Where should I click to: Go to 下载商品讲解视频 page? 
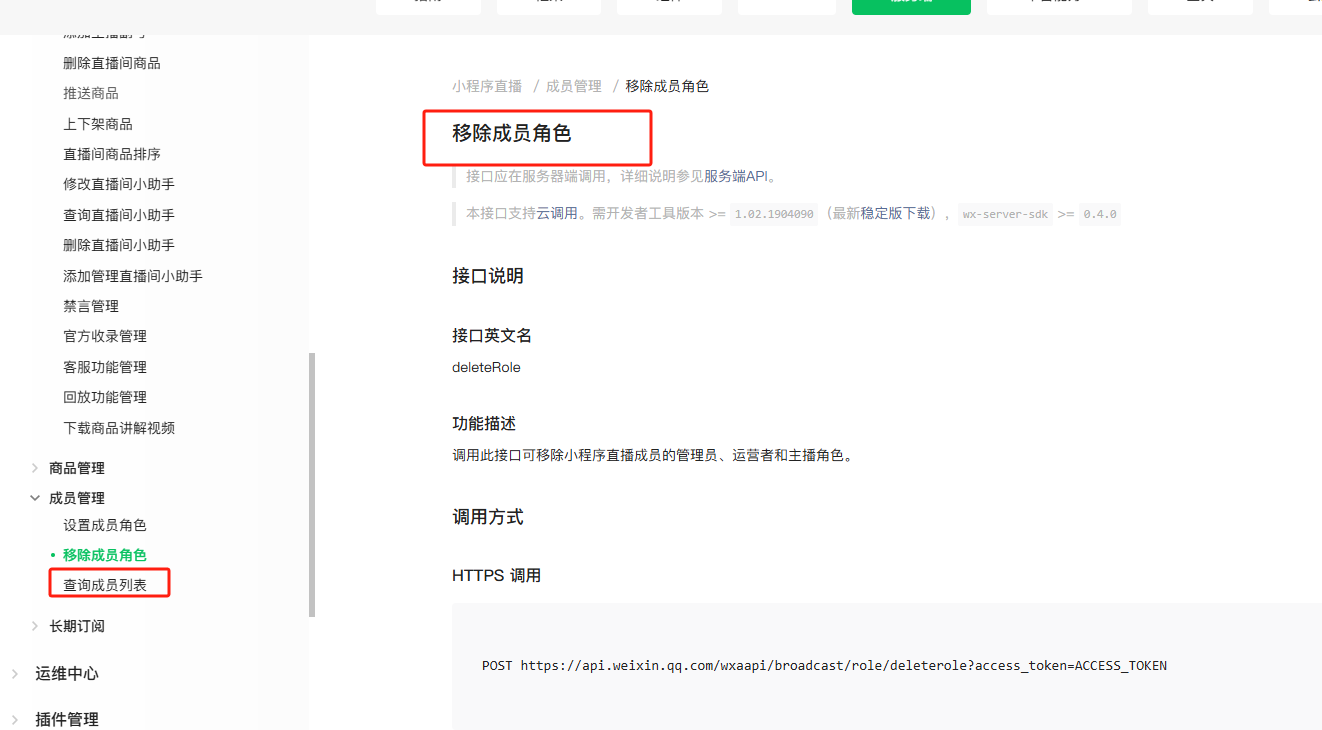119,428
